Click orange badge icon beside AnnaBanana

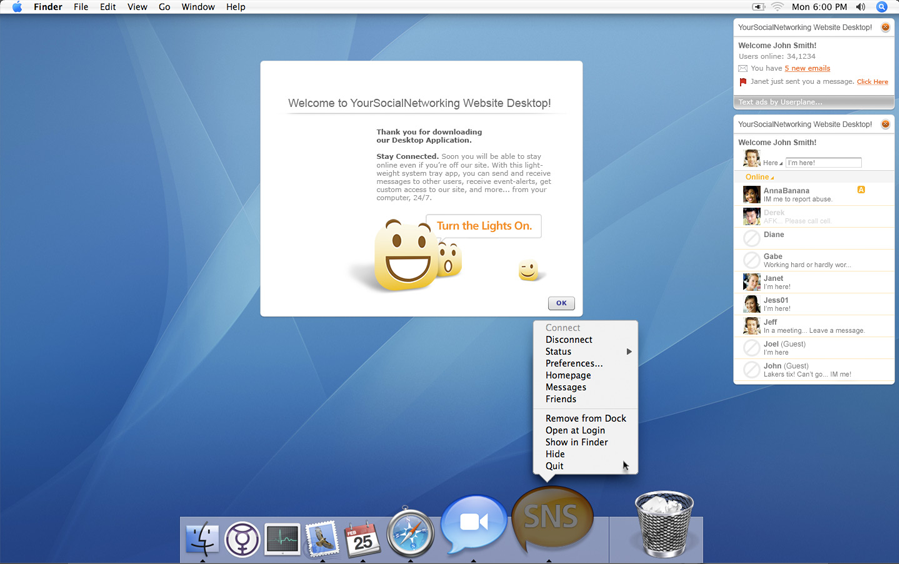click(860, 190)
